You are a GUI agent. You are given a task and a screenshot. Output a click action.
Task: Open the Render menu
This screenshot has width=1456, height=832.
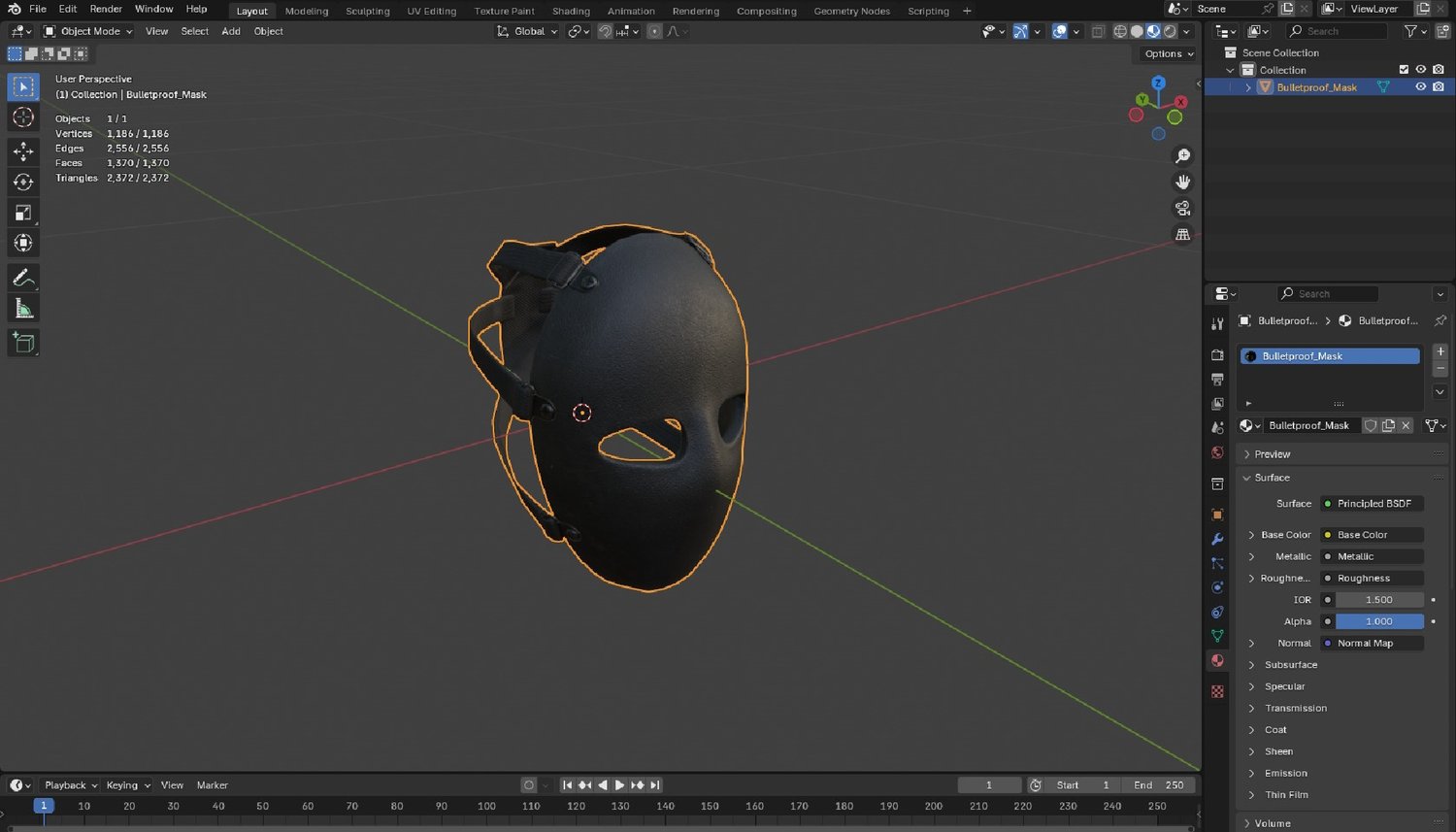tap(106, 9)
